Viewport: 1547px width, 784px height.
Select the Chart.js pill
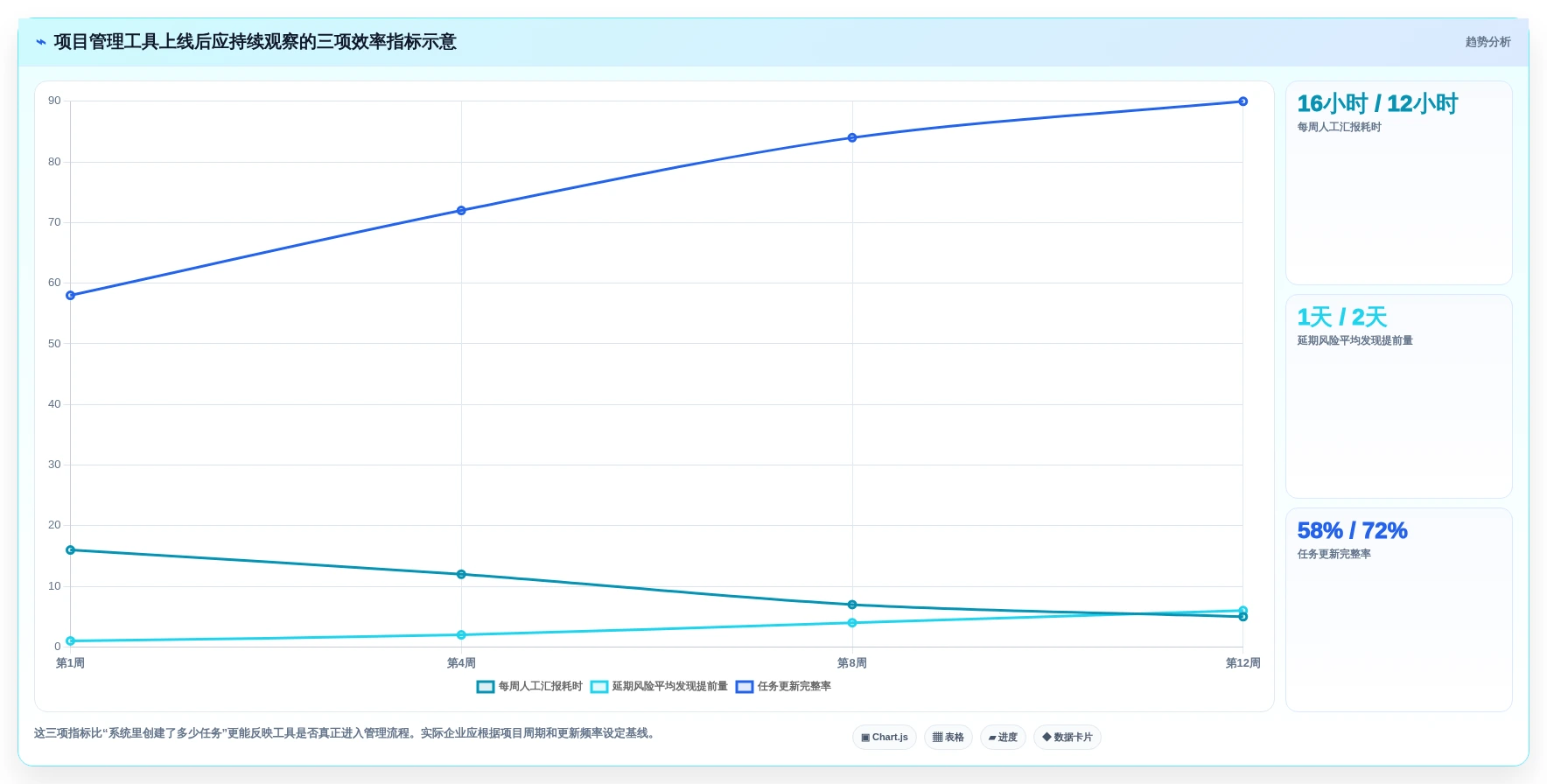[885, 738]
